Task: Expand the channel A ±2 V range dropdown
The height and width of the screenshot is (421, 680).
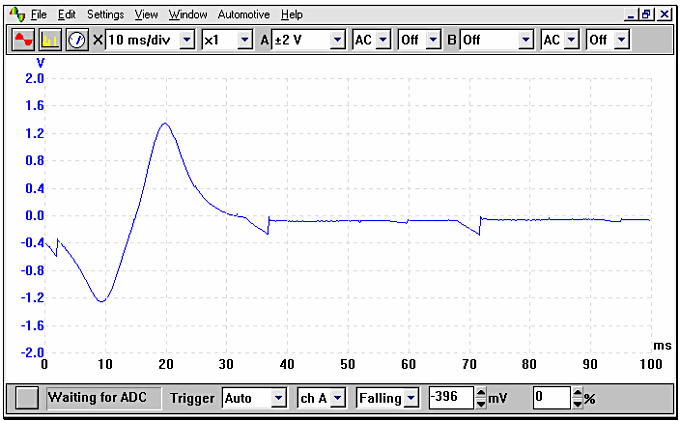Action: click(337, 40)
